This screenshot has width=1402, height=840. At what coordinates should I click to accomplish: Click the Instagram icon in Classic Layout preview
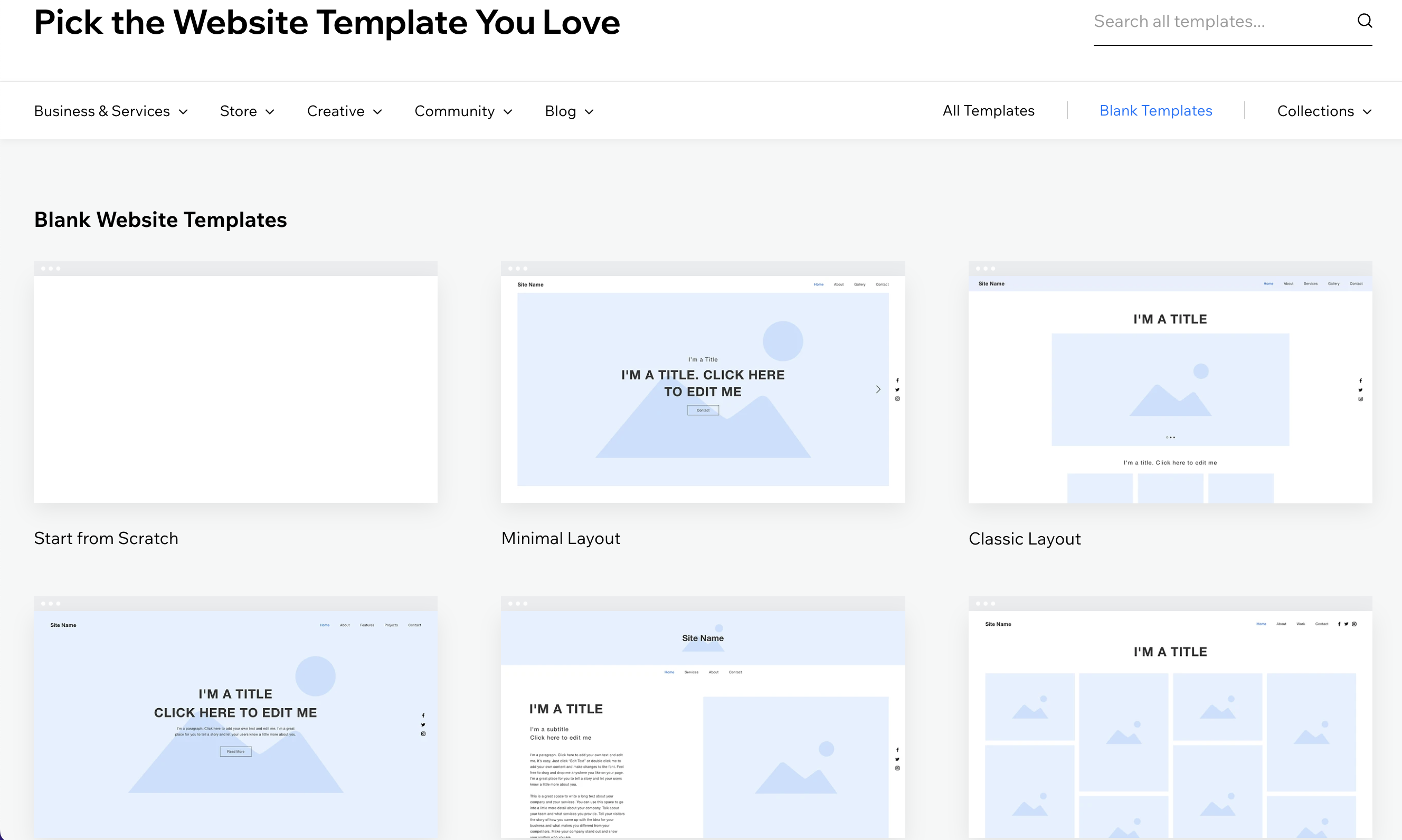pos(1360,399)
